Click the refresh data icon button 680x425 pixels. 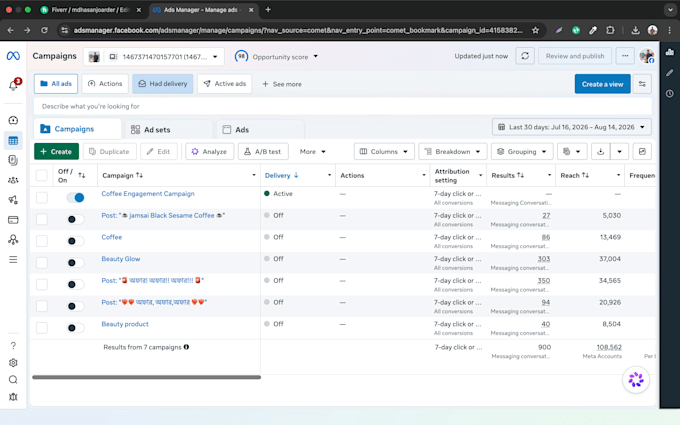[x=525, y=56]
